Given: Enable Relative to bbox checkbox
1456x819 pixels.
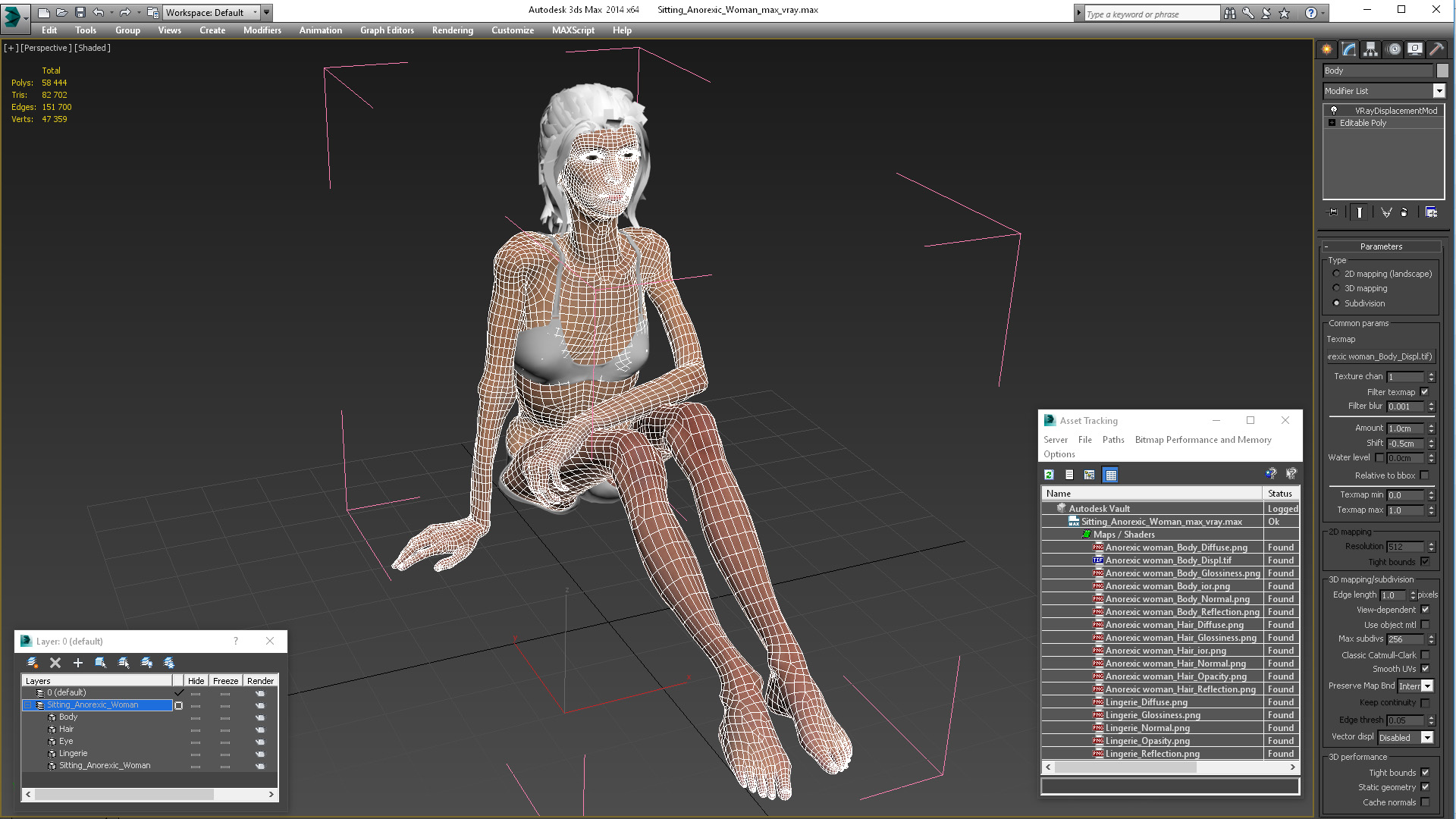Looking at the screenshot, I should [x=1424, y=475].
